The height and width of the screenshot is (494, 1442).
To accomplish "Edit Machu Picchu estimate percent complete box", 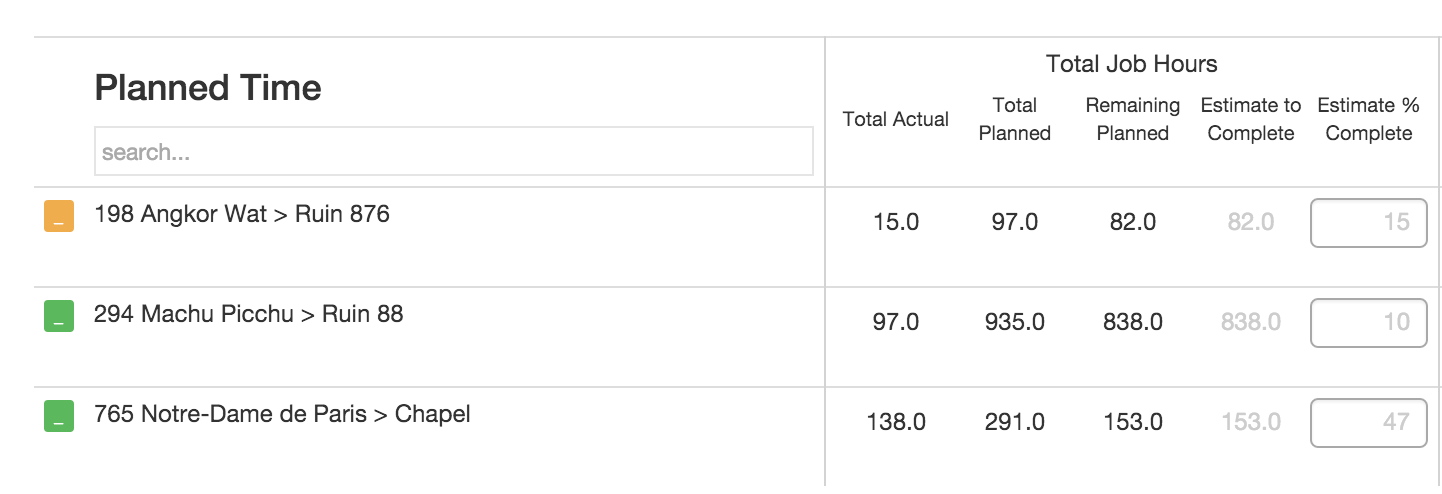I will tap(1368, 322).
